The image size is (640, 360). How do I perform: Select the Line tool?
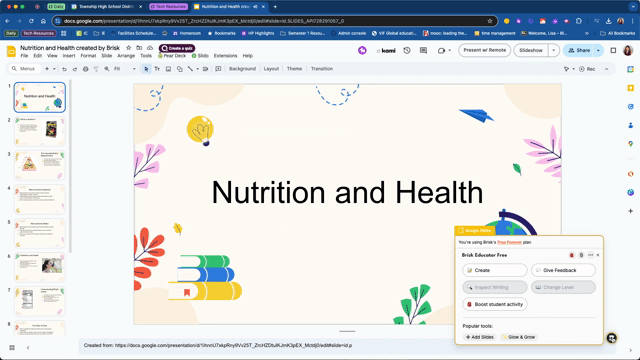pyautogui.click(x=190, y=69)
